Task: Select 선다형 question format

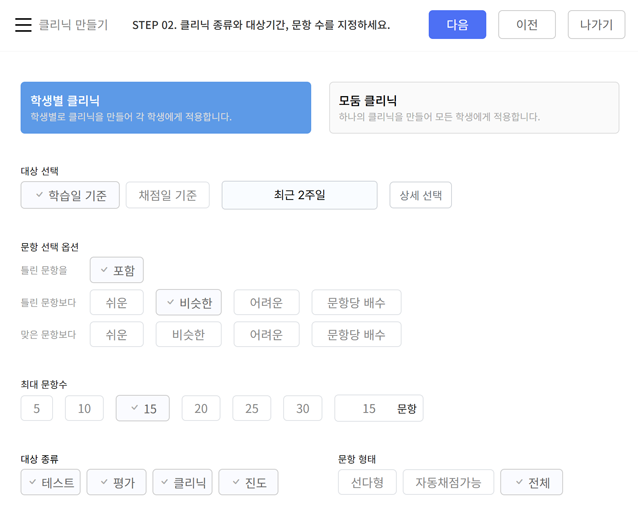Action: (367, 482)
